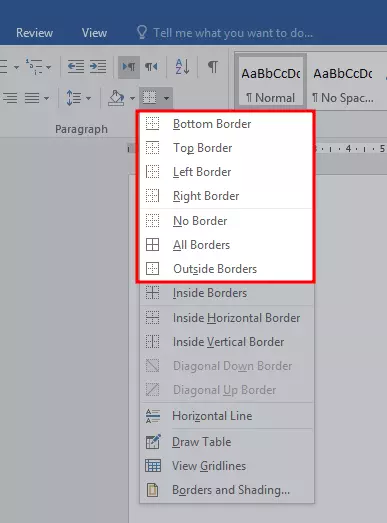Screen dimensions: 387x523
Task: Click the View Gridlines table icon
Action: click(x=153, y=466)
